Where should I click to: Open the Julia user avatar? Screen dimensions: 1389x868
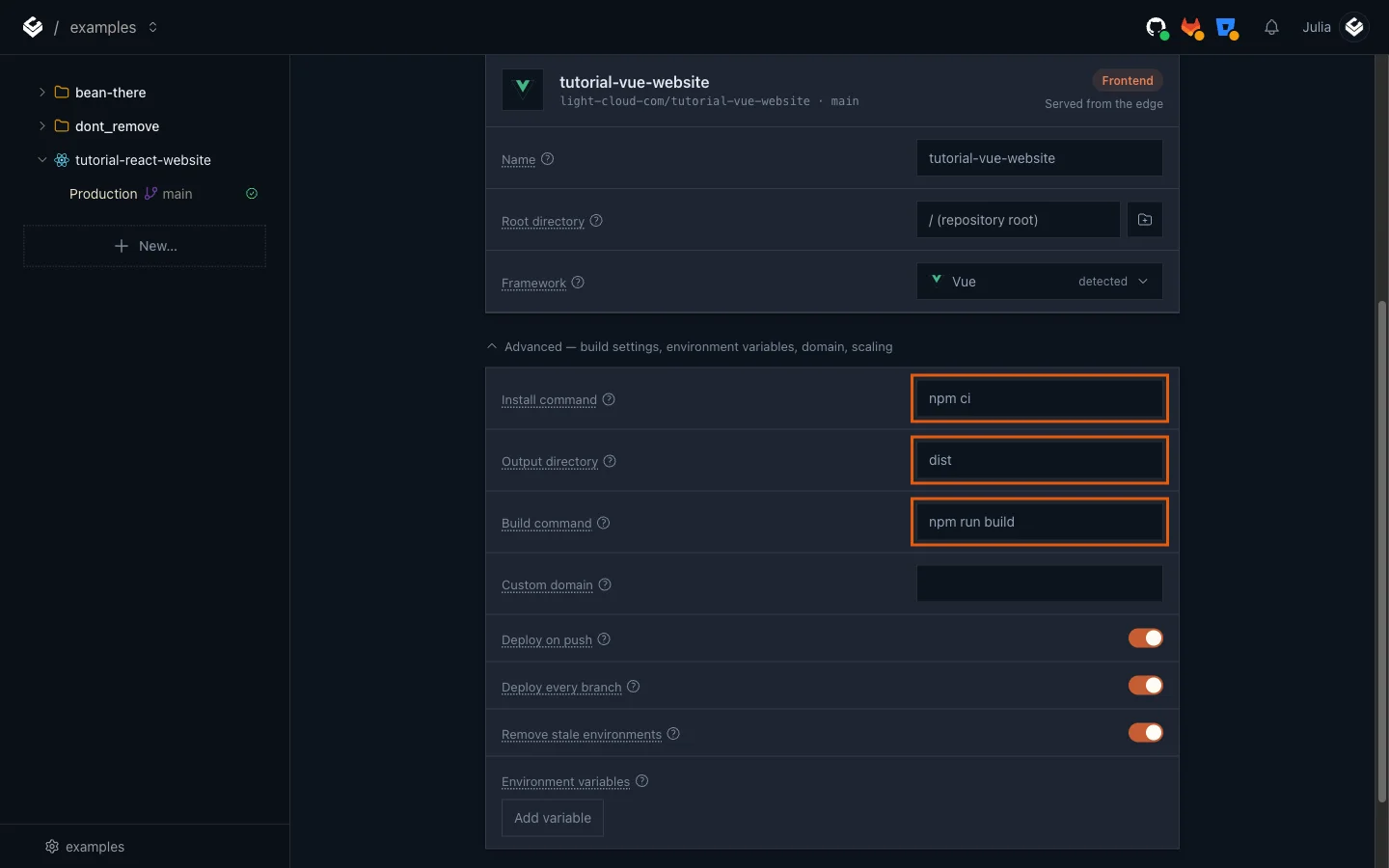(x=1354, y=27)
